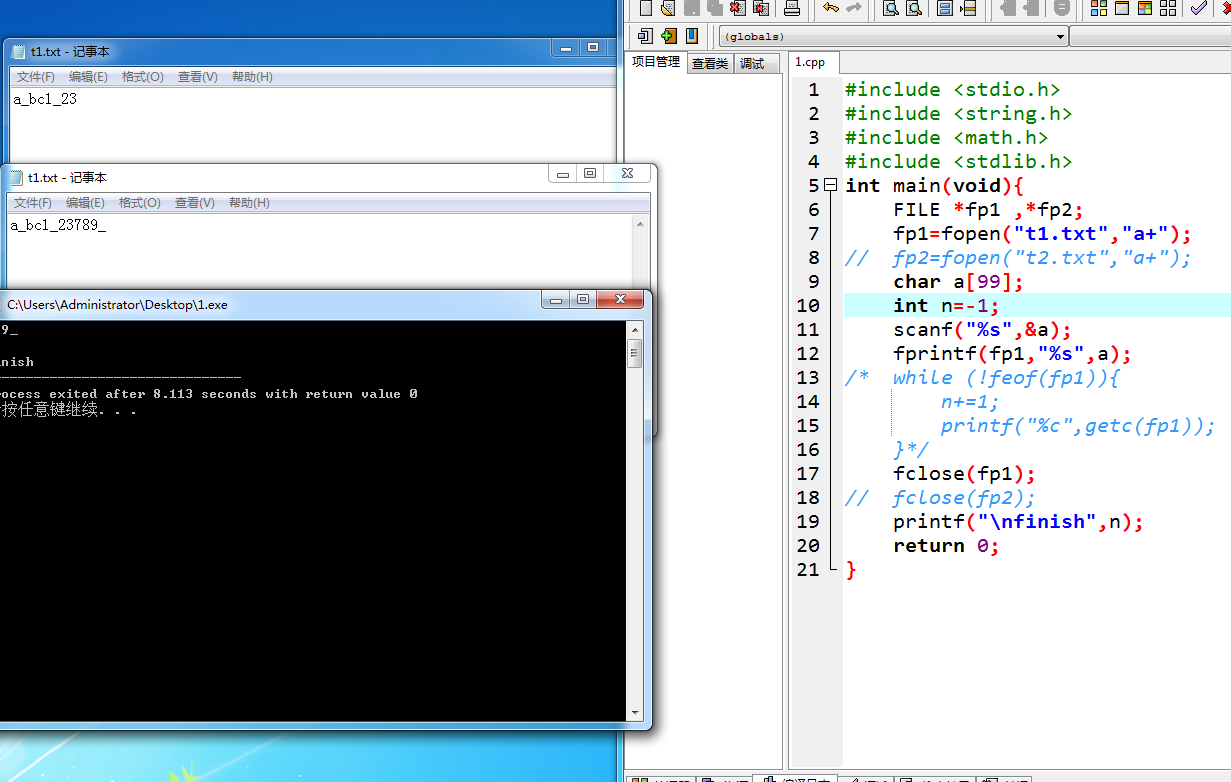Click the grayed-out Save icon
The width and height of the screenshot is (1231, 782).
pyautogui.click(x=691, y=8)
